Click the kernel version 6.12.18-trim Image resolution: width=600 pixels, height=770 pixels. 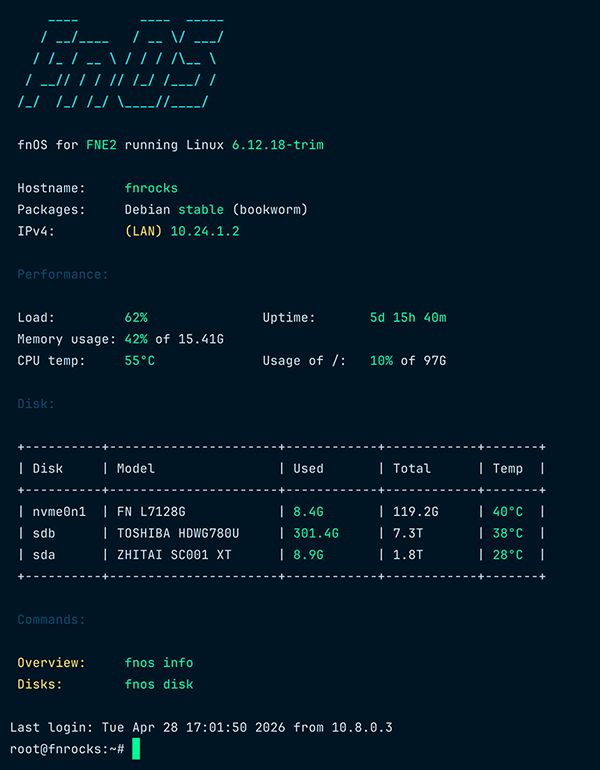coord(277,145)
